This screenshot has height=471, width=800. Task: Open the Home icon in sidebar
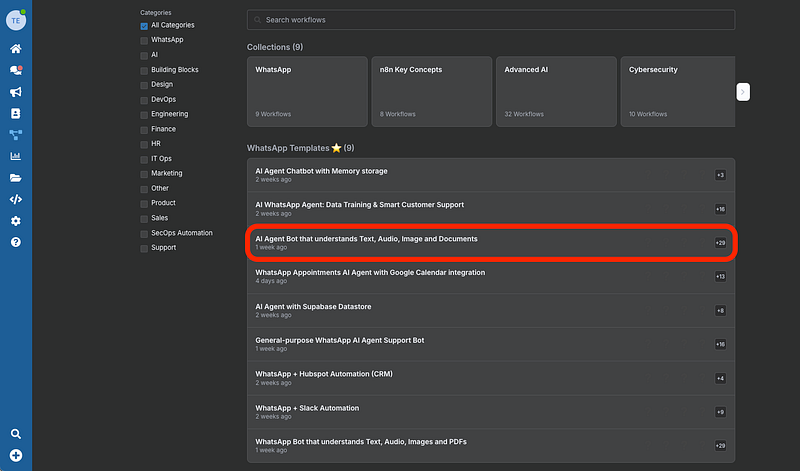coord(16,48)
